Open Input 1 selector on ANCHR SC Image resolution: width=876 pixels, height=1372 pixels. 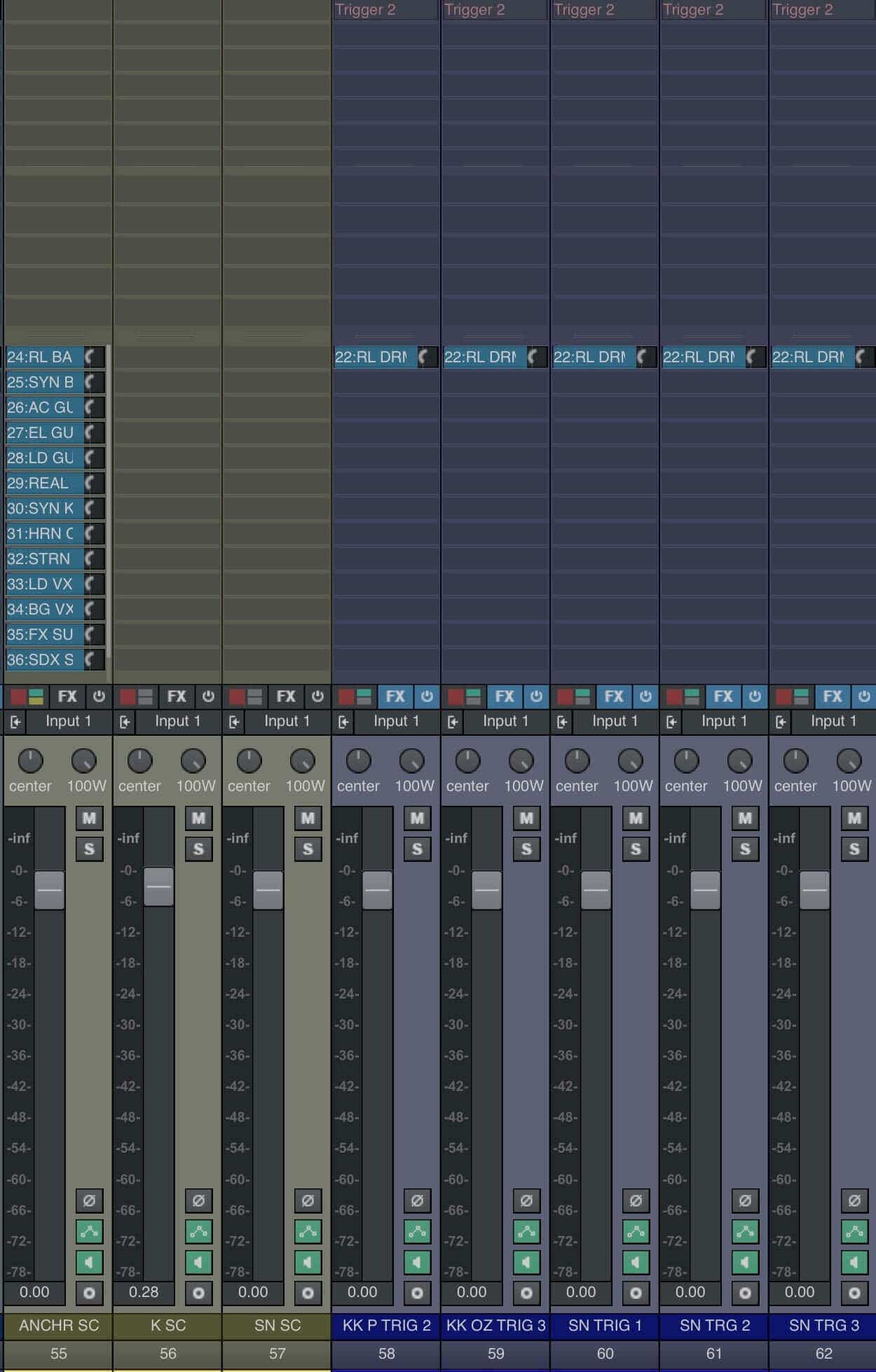[68, 721]
